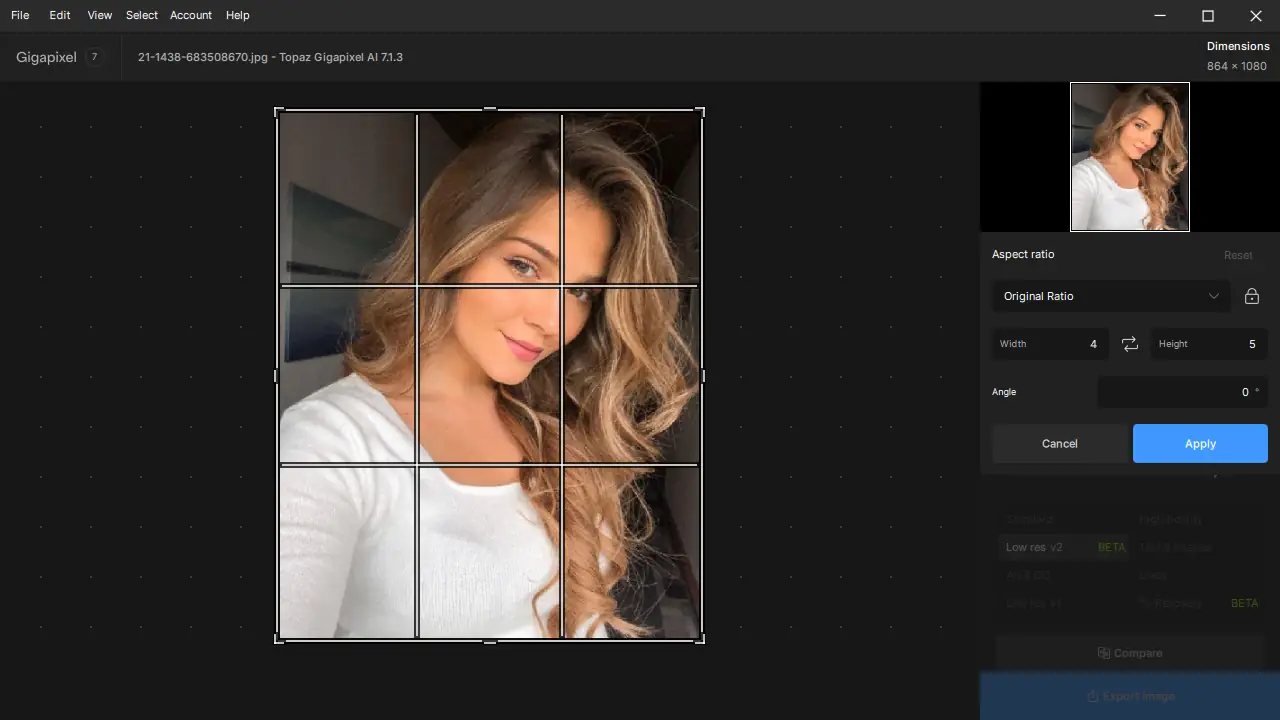Click the Height input field
This screenshot has height=720, width=1280.
click(1209, 344)
